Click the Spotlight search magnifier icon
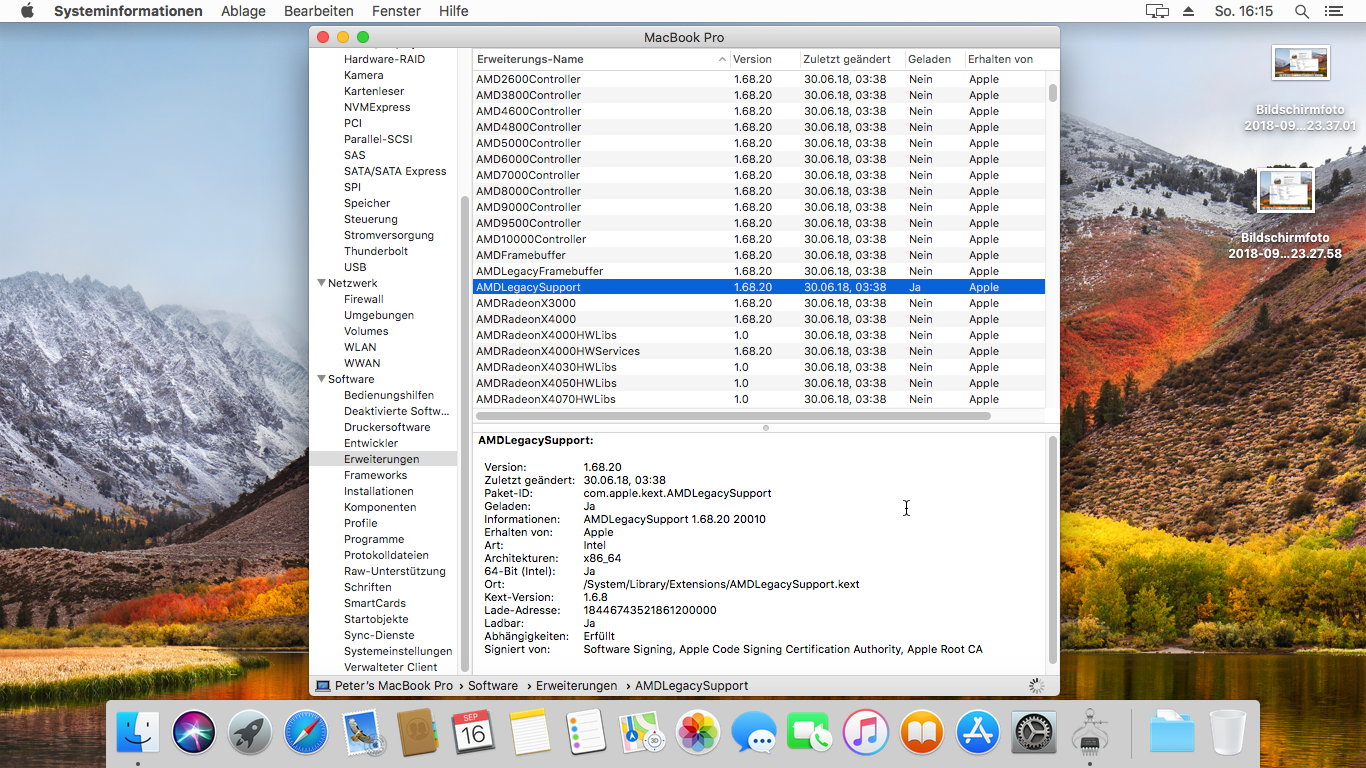Viewport: 1366px width, 768px height. (x=1302, y=11)
